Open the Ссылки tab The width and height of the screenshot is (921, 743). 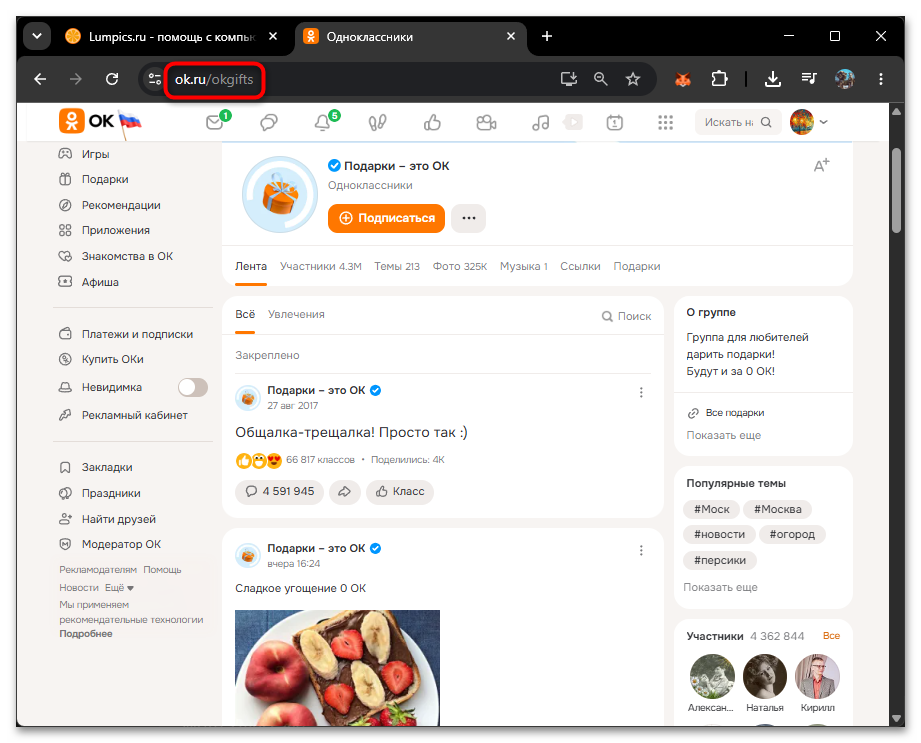[x=580, y=266]
